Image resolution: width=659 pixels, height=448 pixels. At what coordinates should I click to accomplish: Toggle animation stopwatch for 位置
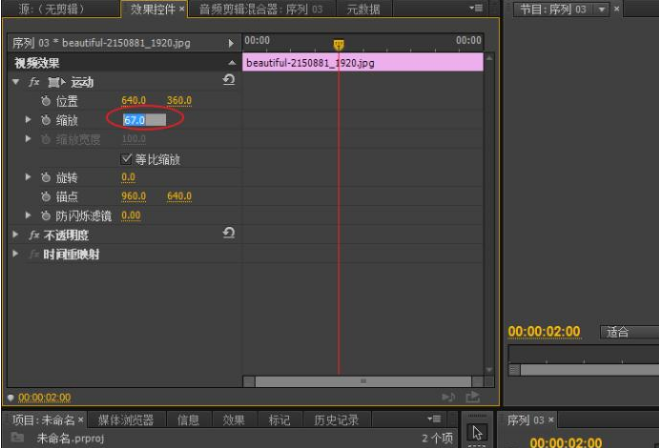click(46, 101)
